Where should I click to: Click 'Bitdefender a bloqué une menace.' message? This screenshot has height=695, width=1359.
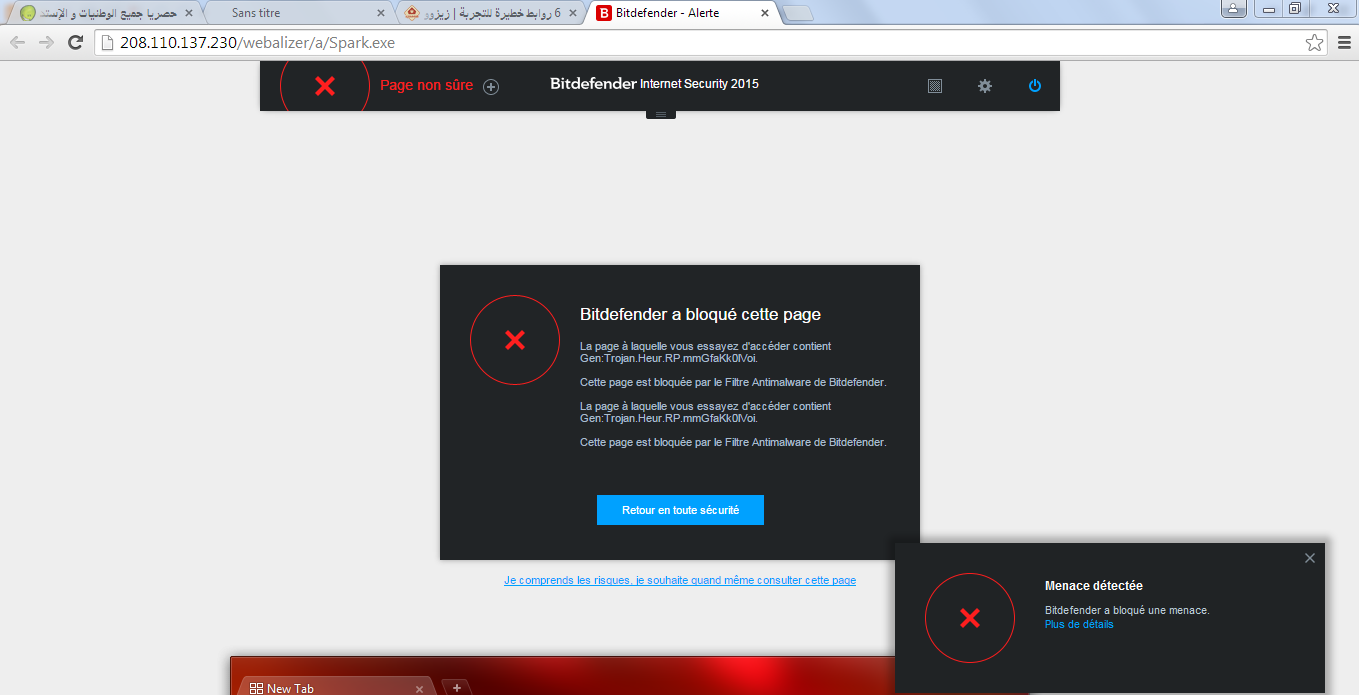tap(1127, 610)
